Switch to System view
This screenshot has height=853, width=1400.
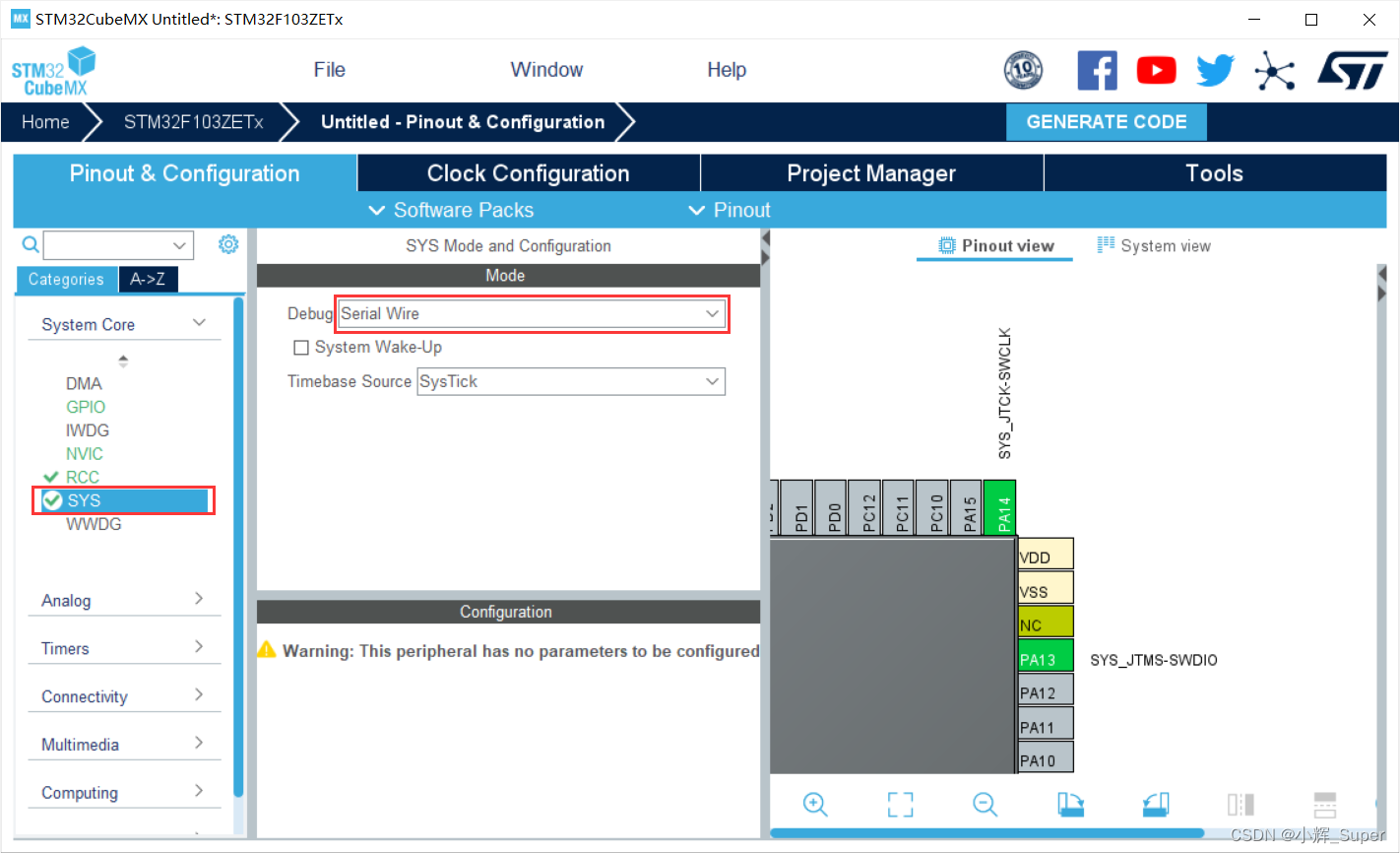[x=1154, y=246]
